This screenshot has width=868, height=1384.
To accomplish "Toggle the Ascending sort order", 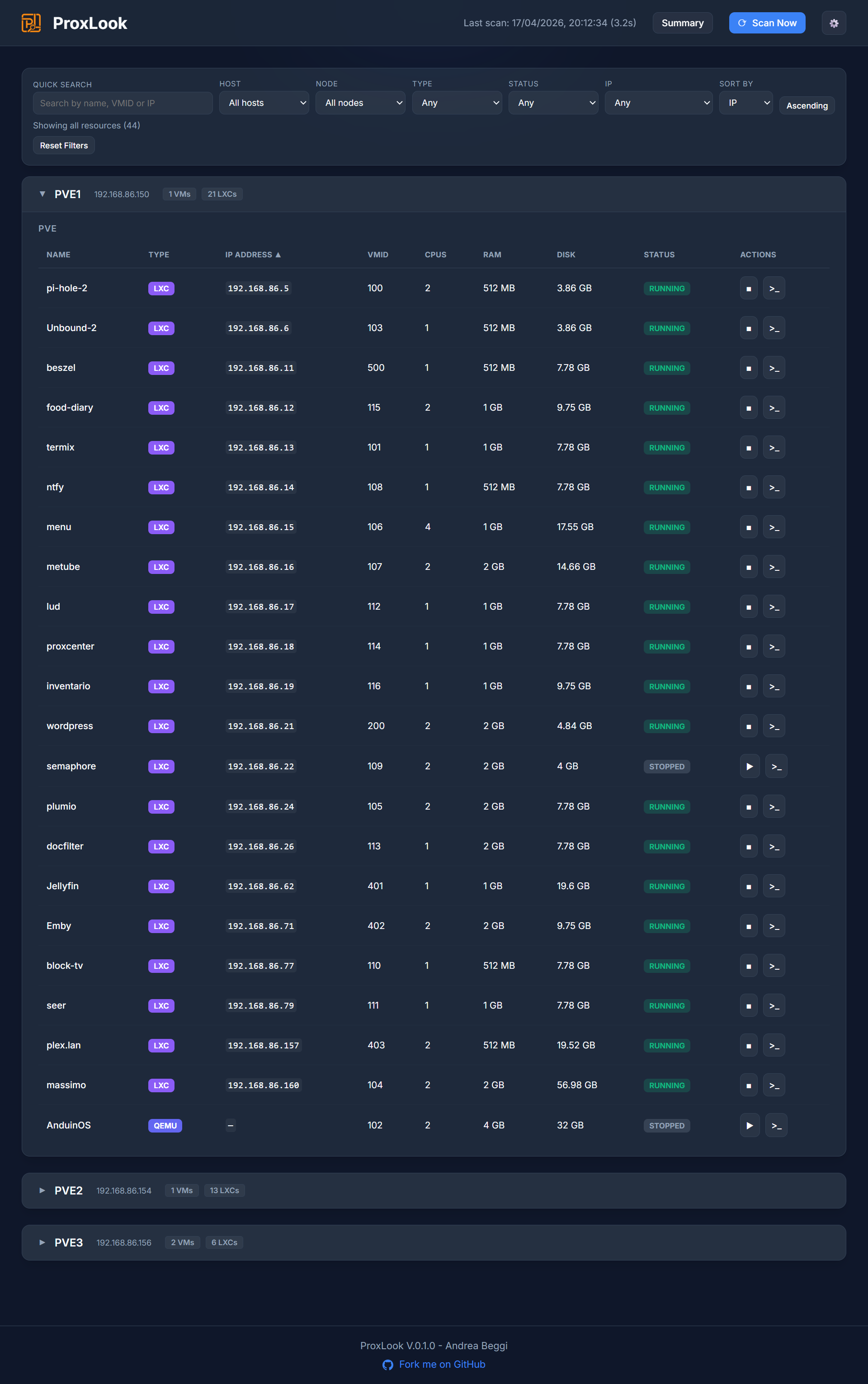I will pyautogui.click(x=807, y=106).
